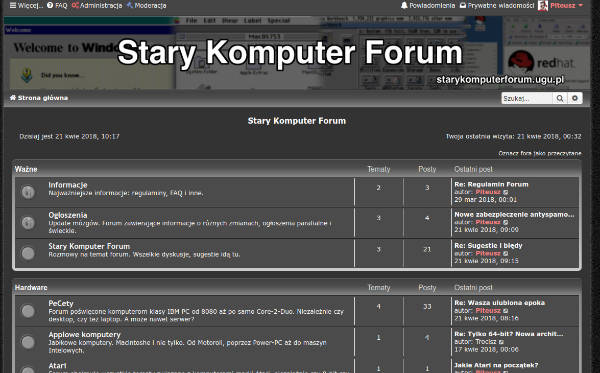This screenshot has width=600, height=373.
Task: Click the gears icon beside Administracja
Action: pyautogui.click(x=75, y=5)
